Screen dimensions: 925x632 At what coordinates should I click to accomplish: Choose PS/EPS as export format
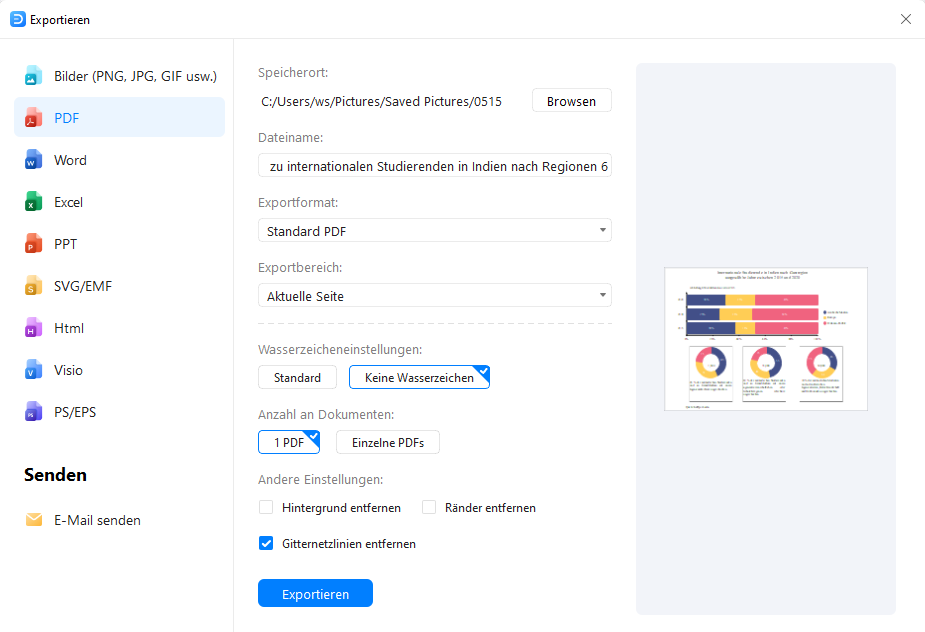click(x=119, y=412)
